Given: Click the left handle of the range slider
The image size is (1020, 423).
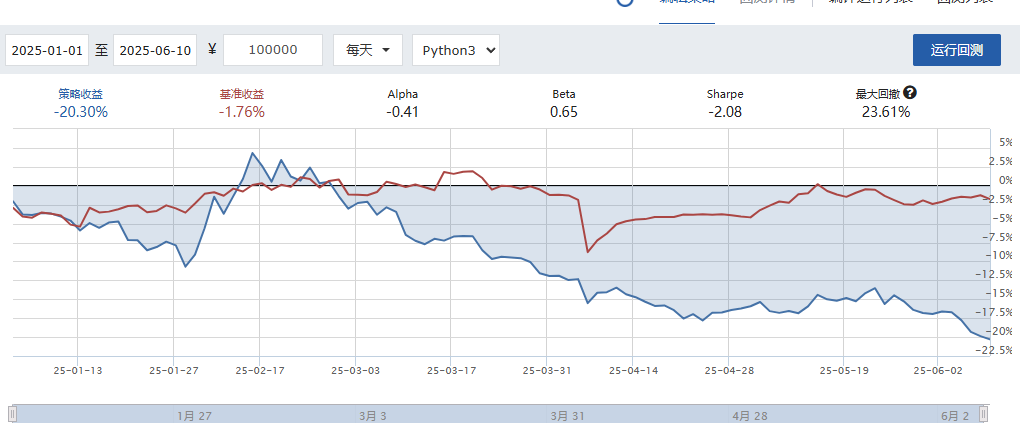Looking at the screenshot, I should [x=12, y=414].
